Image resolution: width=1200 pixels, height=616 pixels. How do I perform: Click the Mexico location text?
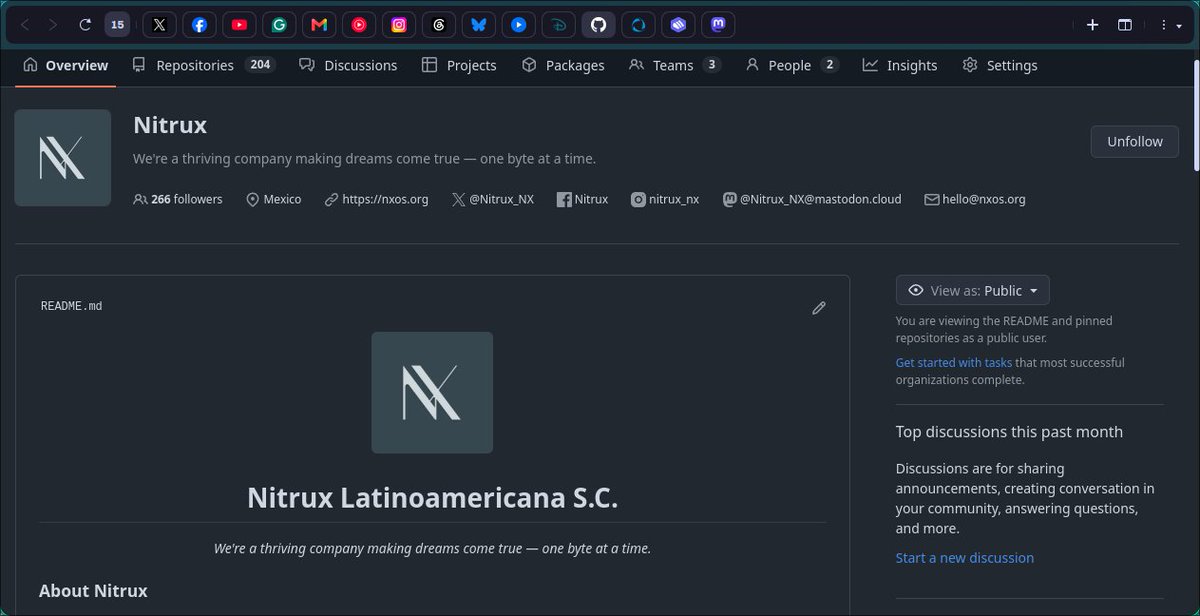[282, 199]
